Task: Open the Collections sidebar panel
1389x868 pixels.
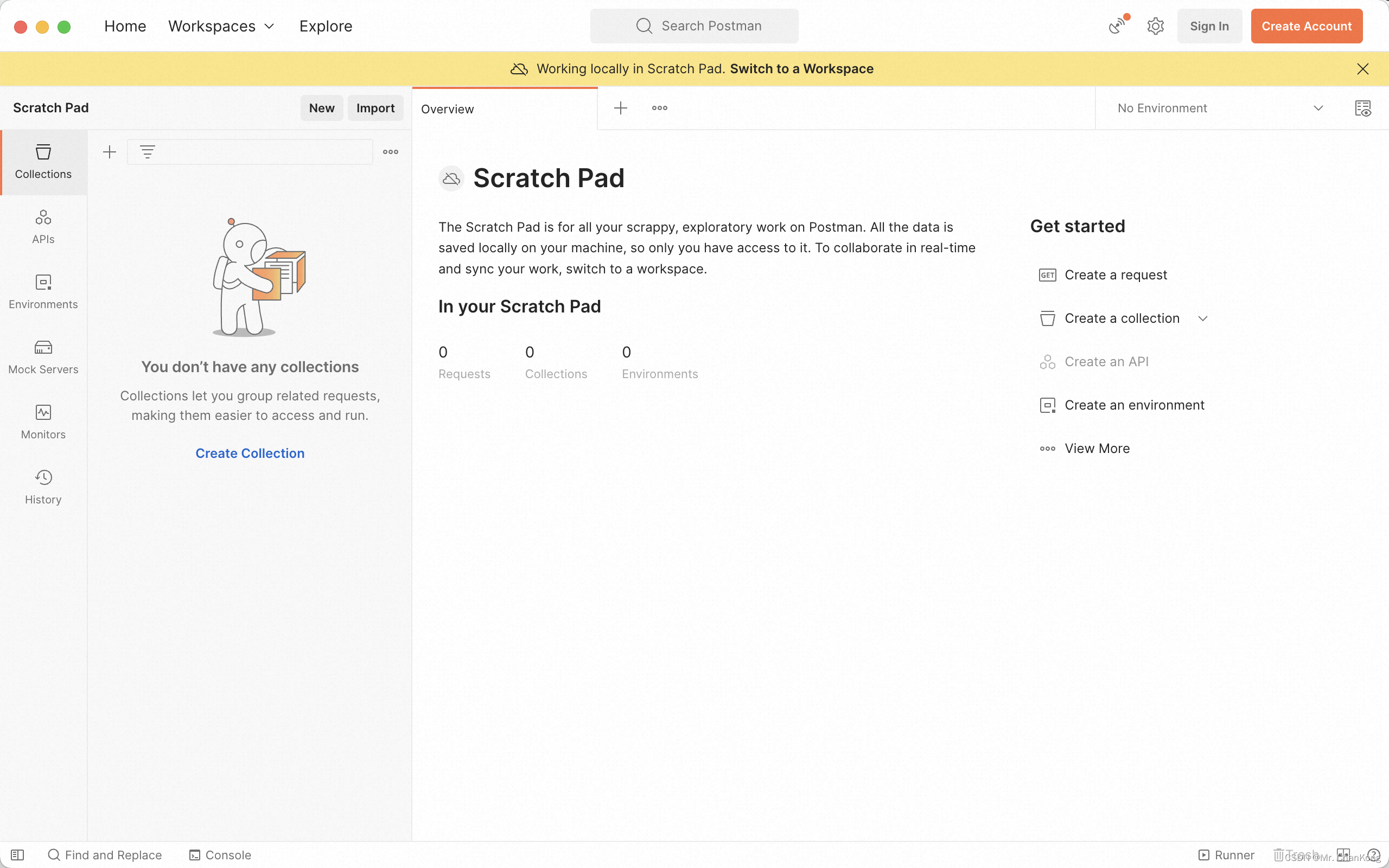Action: tap(43, 161)
